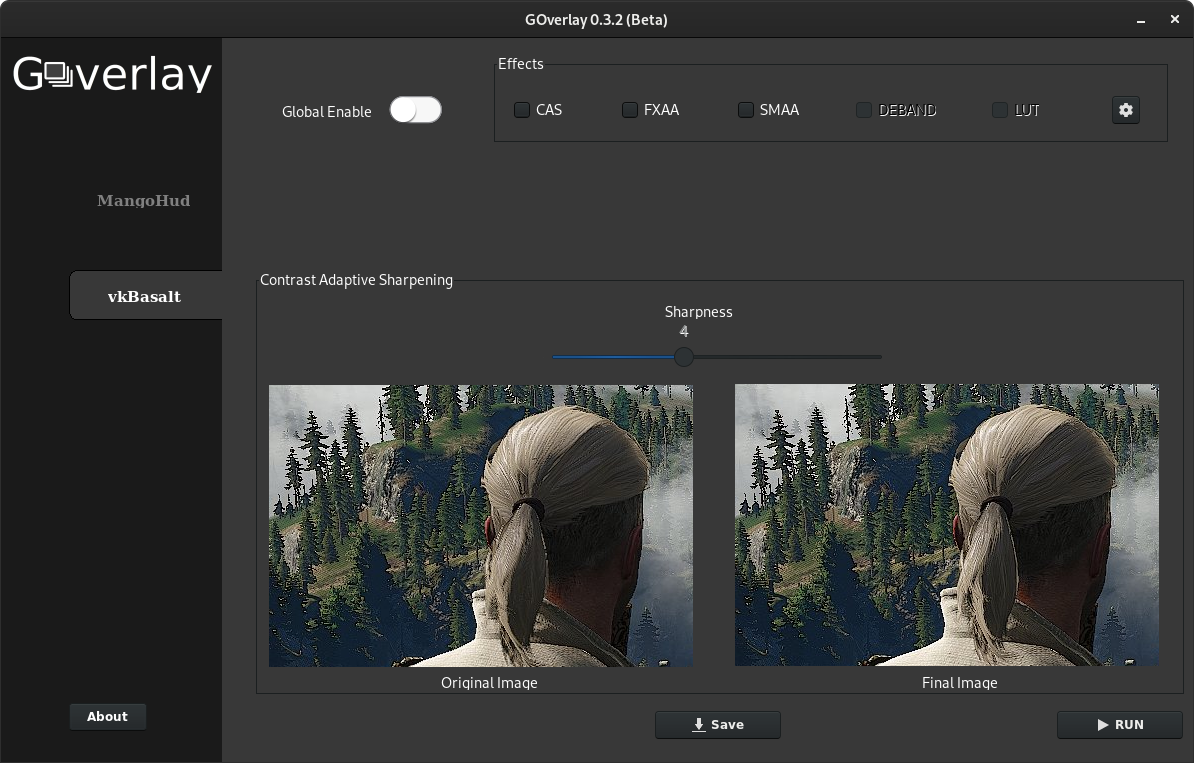Select the vkBasalt tab
The width and height of the screenshot is (1194, 763).
pyautogui.click(x=145, y=295)
